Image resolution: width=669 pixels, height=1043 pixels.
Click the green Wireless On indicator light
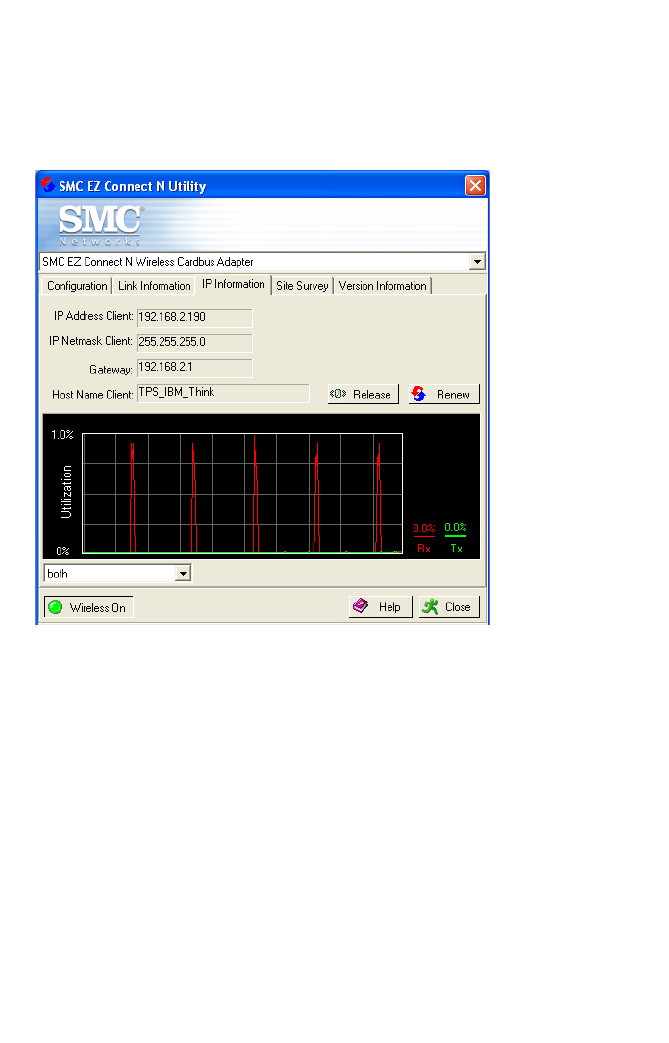pos(55,607)
